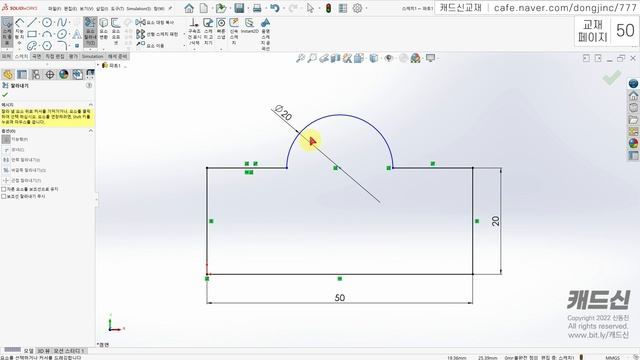Toggle Instant2D mode

click(x=249, y=26)
